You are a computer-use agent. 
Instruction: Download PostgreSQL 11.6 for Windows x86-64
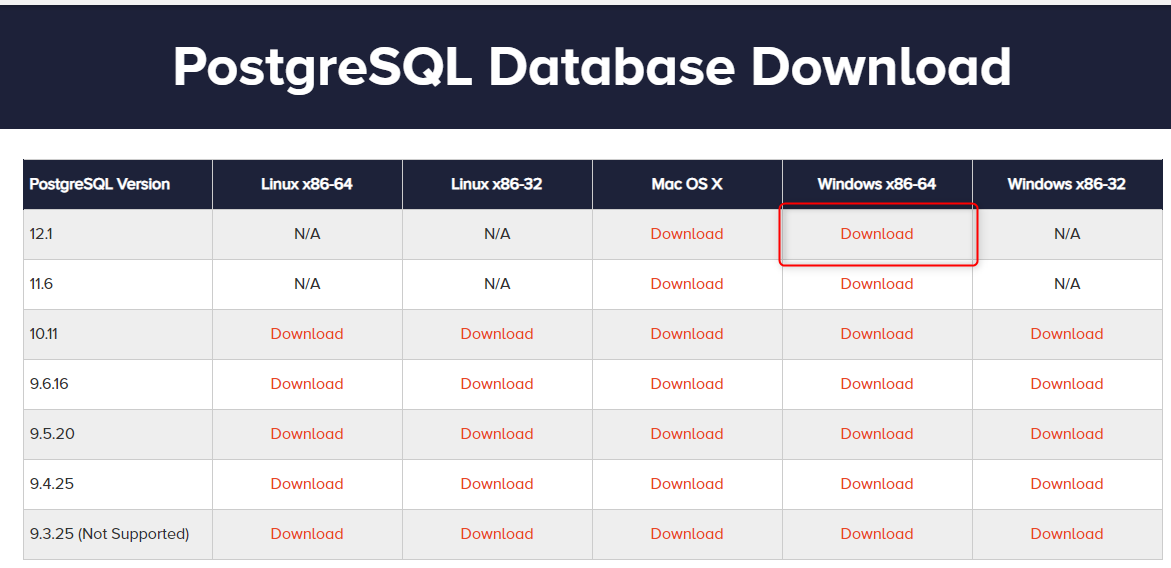click(x=876, y=284)
